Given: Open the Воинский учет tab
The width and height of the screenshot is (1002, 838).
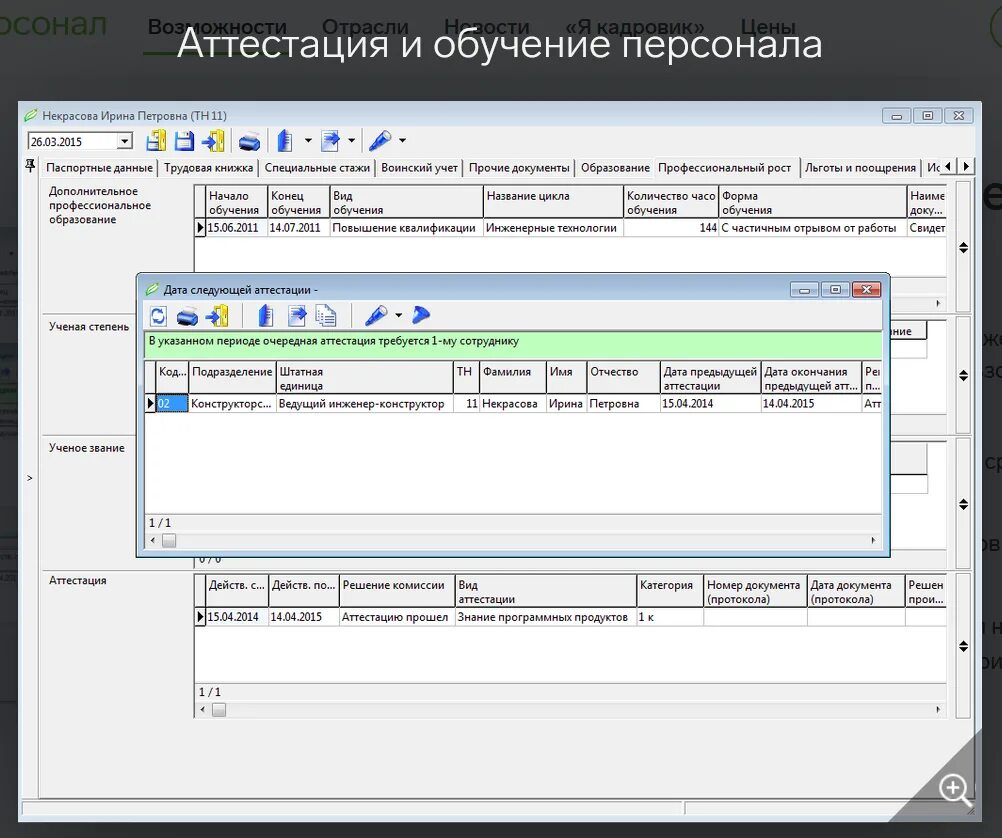Looking at the screenshot, I should pyautogui.click(x=418, y=167).
